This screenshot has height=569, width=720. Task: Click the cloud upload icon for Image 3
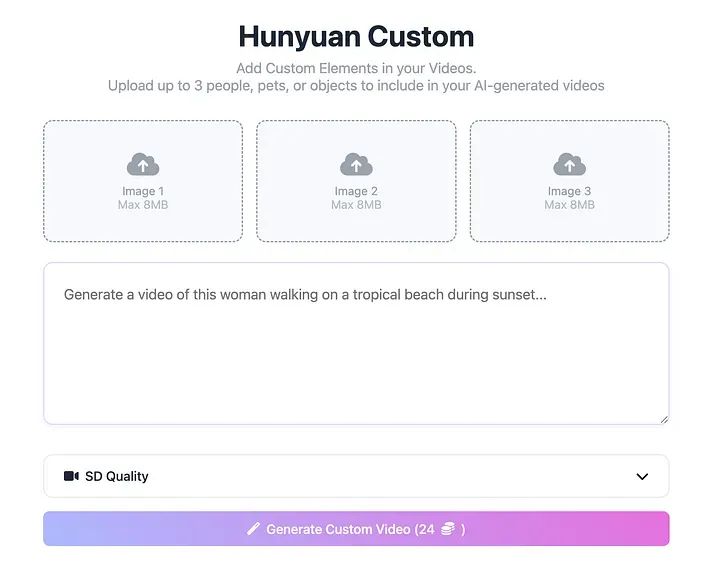tap(569, 164)
